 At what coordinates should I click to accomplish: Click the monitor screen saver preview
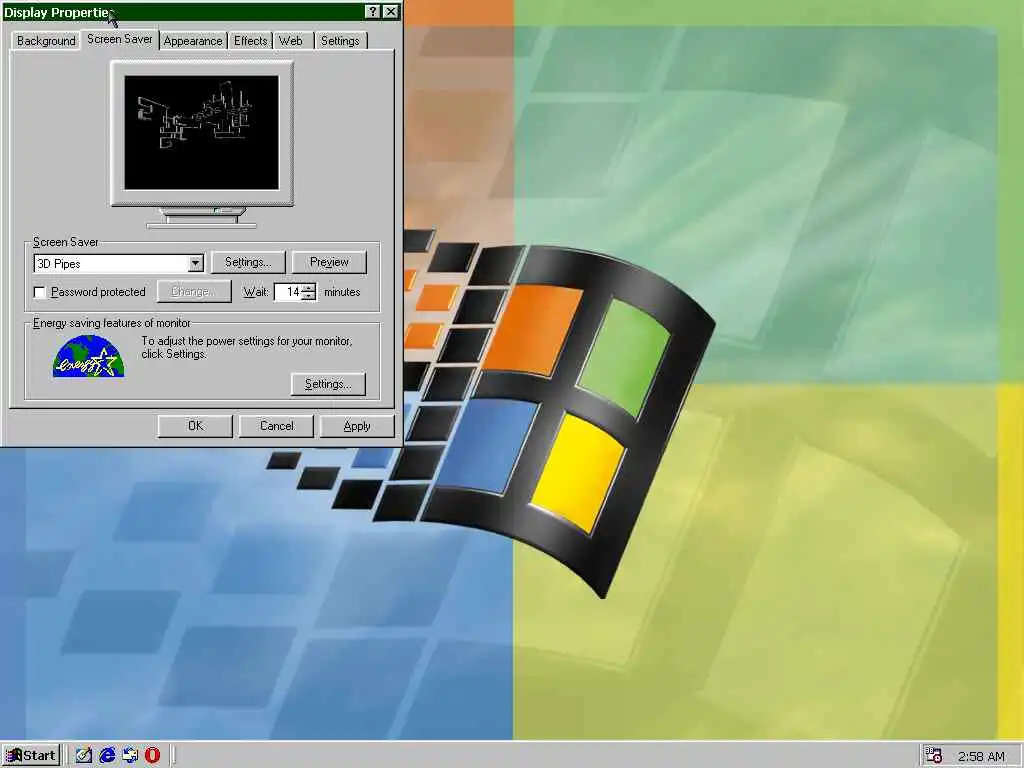pyautogui.click(x=202, y=133)
